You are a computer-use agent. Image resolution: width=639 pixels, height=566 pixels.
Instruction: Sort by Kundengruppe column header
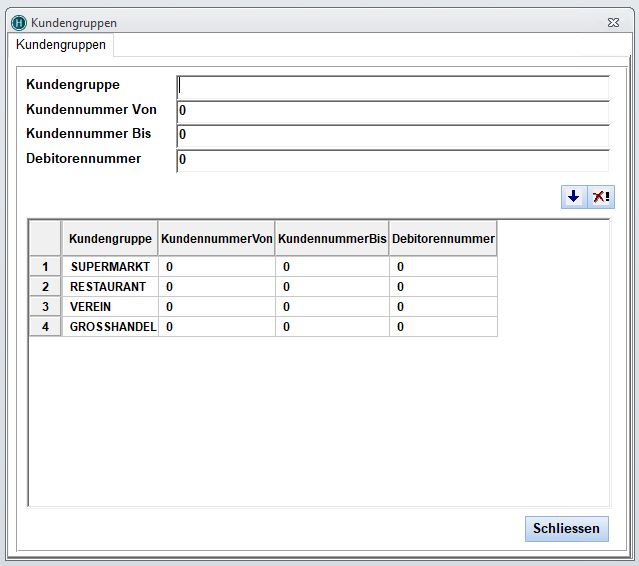[110, 239]
